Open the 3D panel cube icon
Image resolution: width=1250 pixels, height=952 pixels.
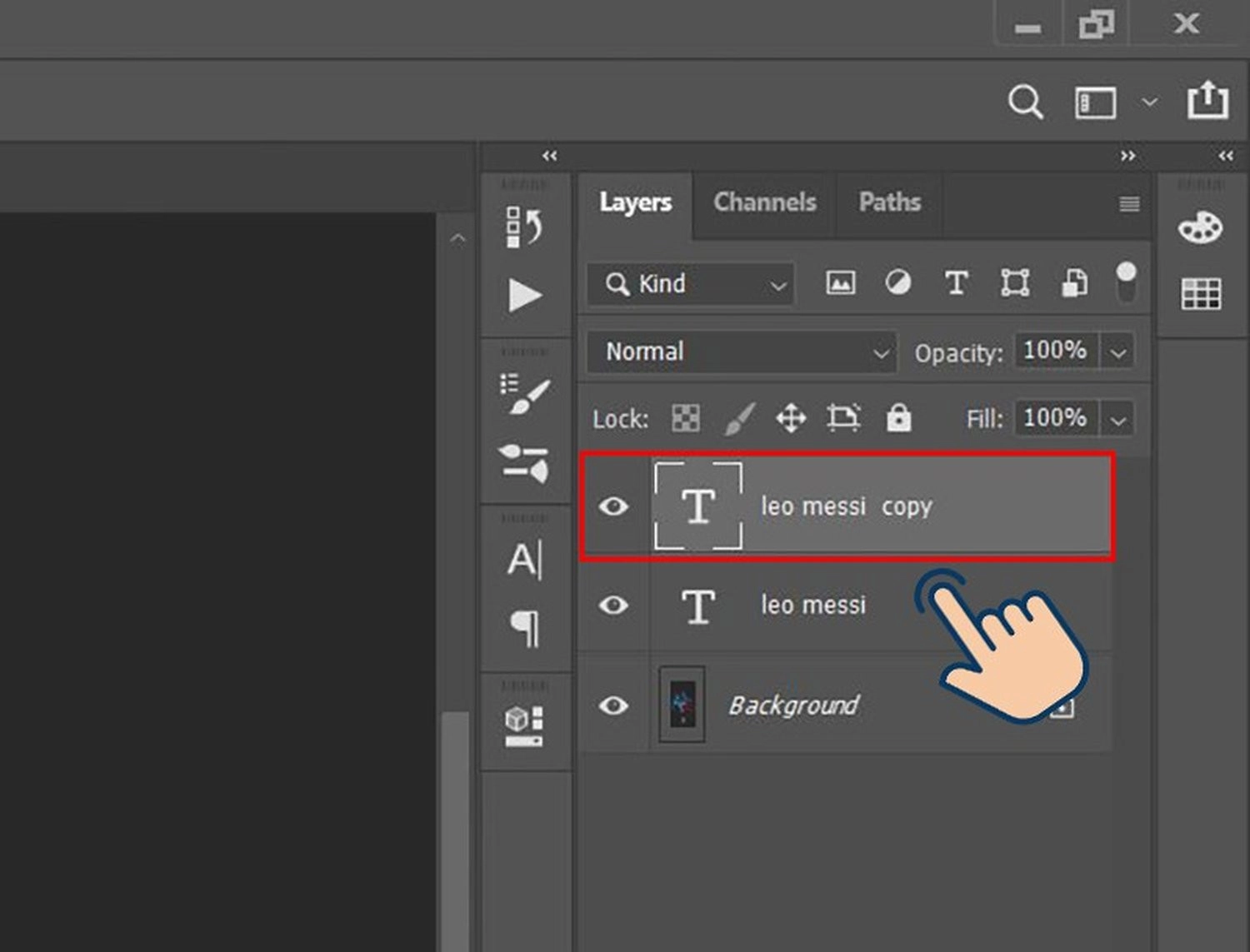point(525,725)
